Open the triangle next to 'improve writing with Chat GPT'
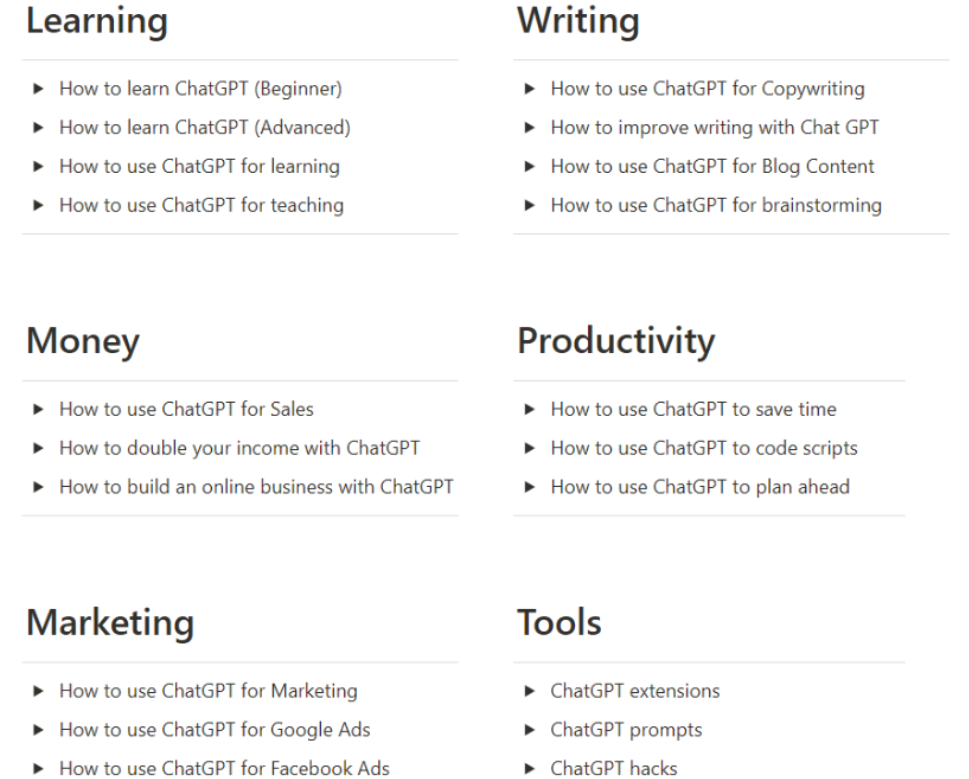This screenshot has width=969, height=779. coord(530,128)
